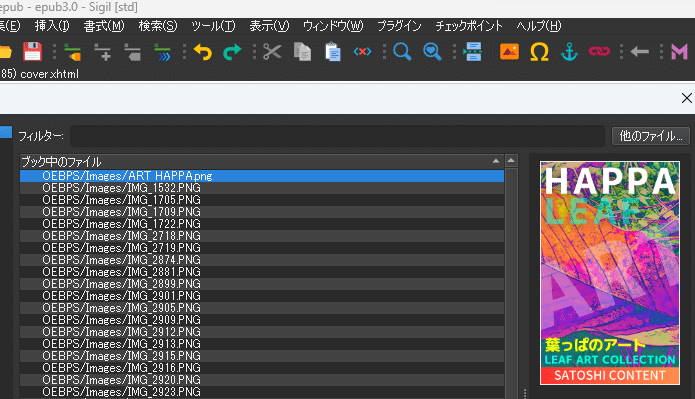This screenshot has width=695, height=399.
Task: Select OEBPS/Images/IMG_2920.PNG row
Action: point(262,379)
